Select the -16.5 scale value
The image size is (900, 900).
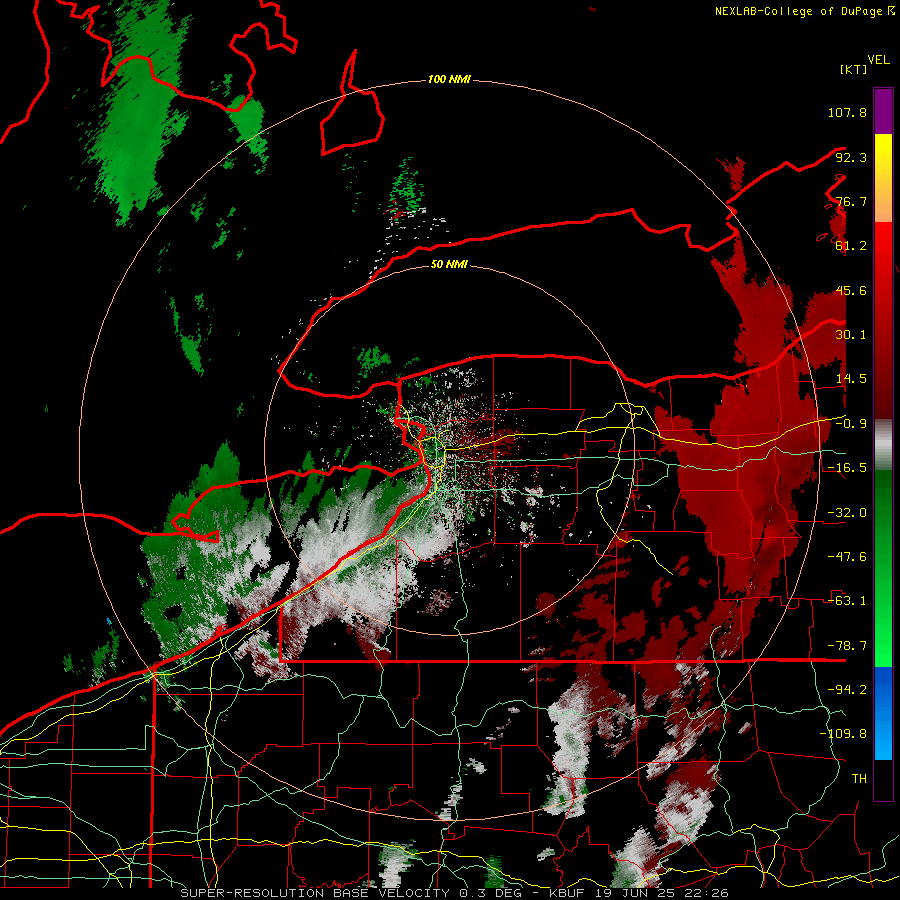[x=847, y=468]
